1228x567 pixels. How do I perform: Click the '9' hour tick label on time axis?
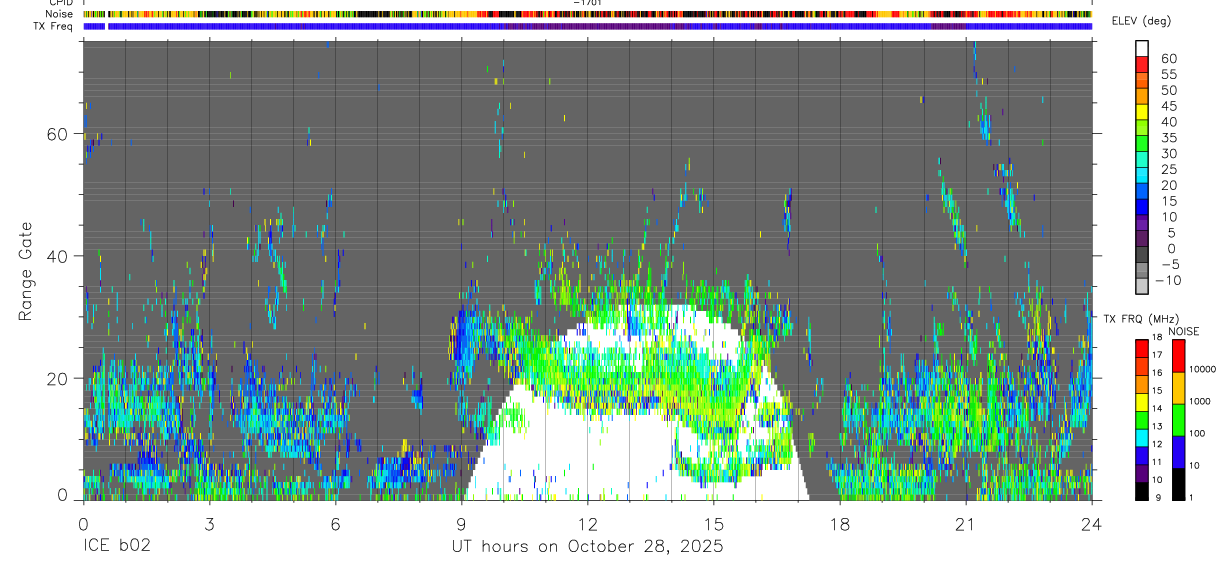(x=461, y=523)
